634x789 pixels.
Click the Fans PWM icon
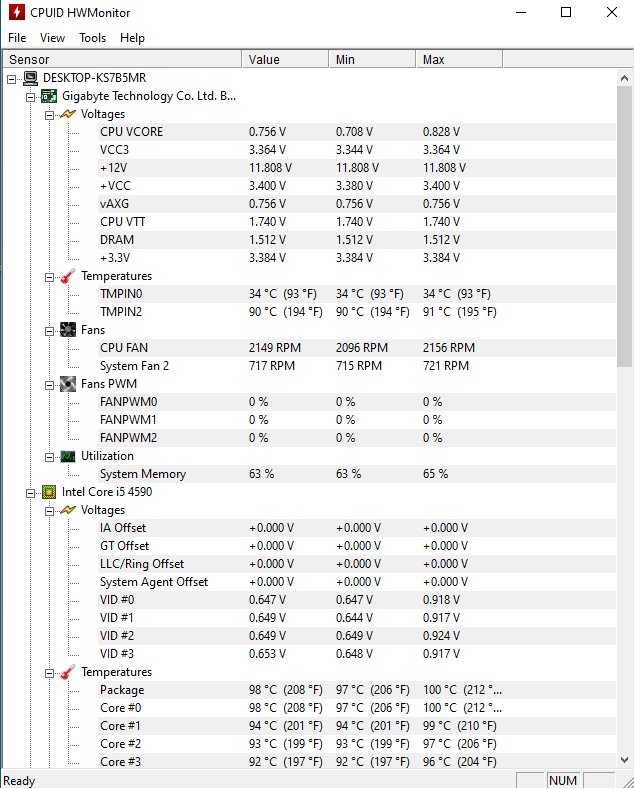(x=67, y=384)
